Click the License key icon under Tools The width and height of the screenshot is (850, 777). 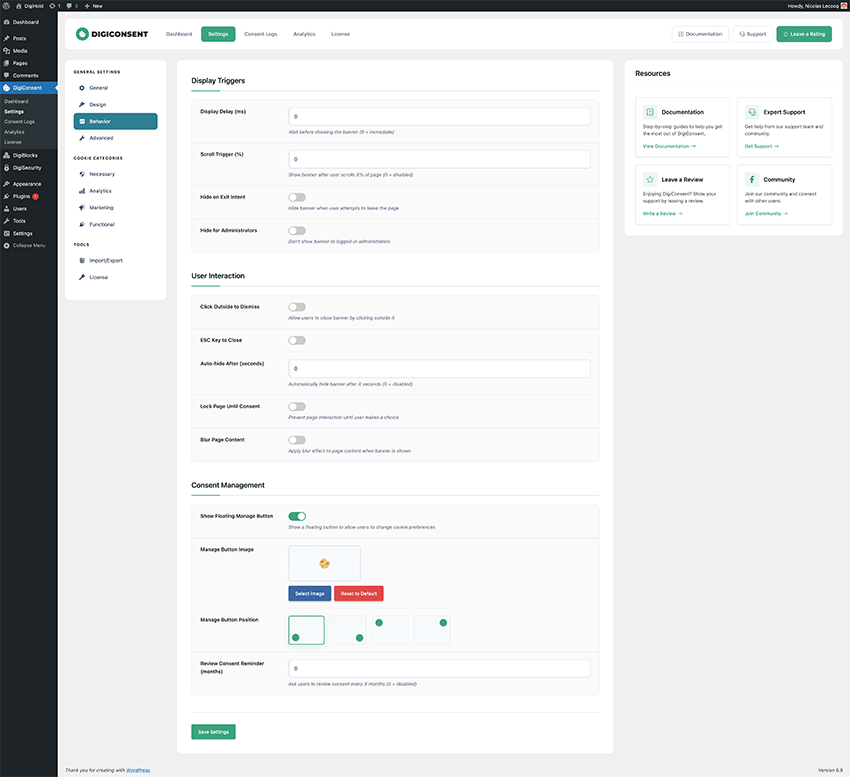(x=82, y=277)
